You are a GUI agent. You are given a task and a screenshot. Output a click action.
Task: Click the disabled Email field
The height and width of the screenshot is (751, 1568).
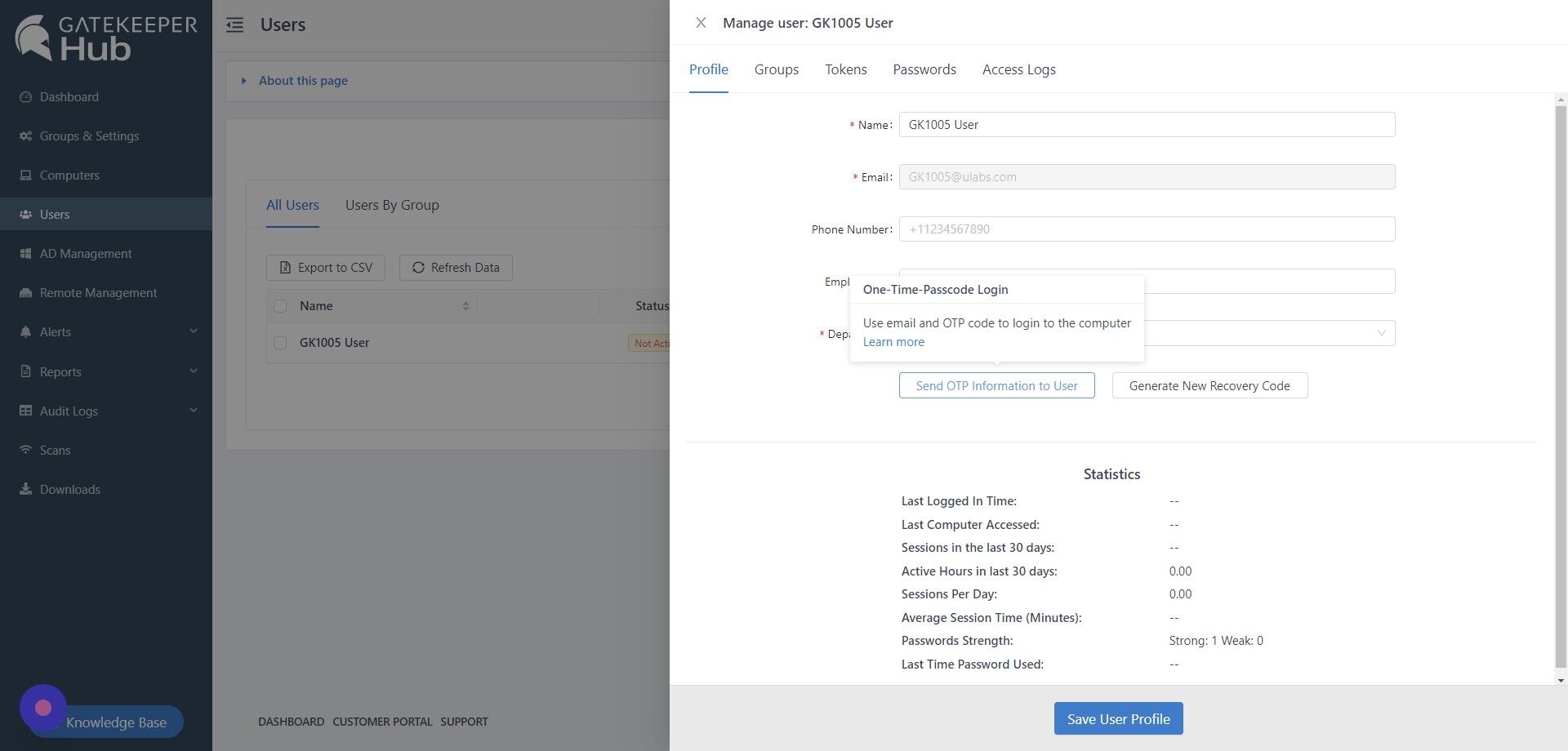(x=1147, y=176)
